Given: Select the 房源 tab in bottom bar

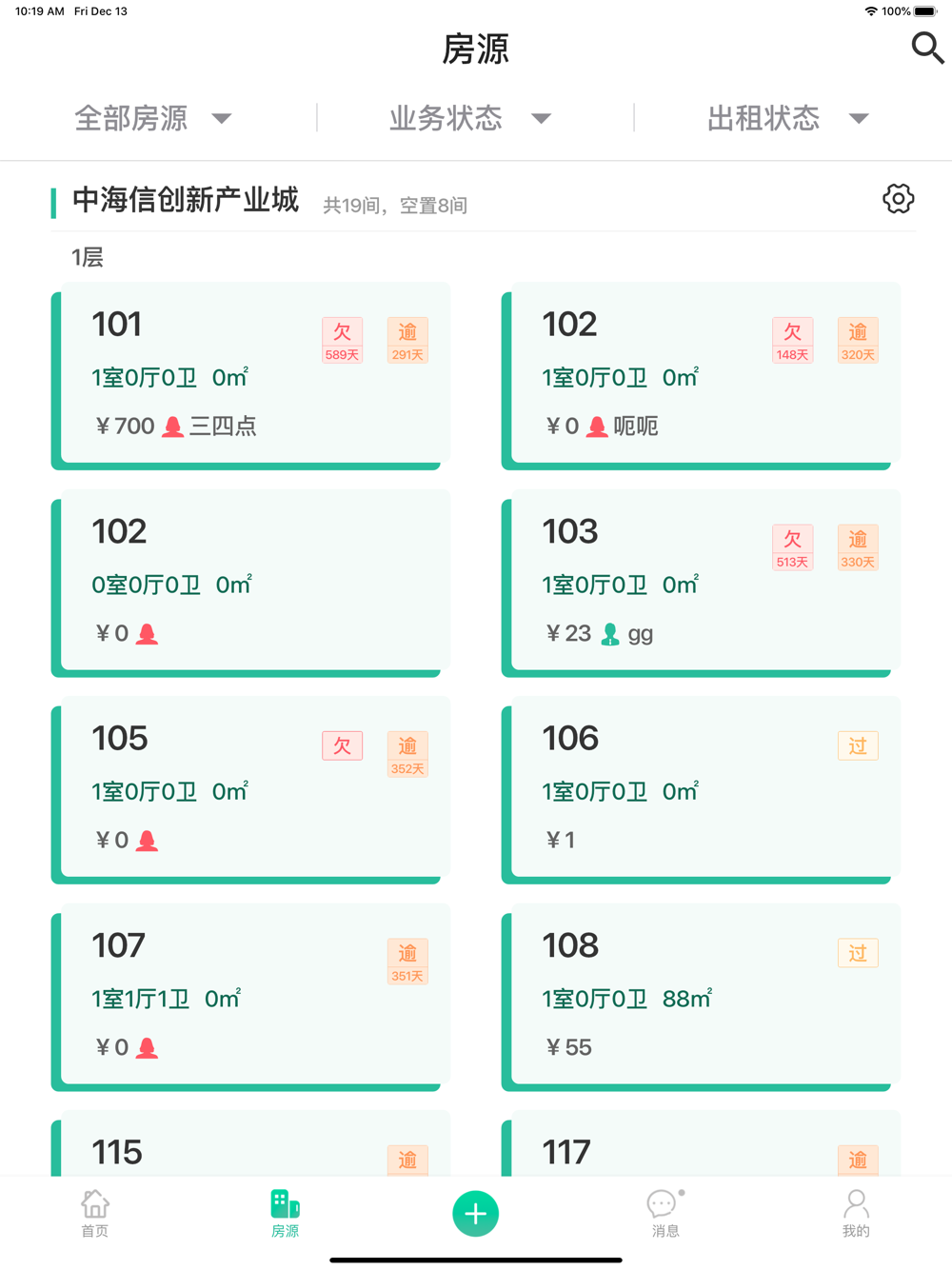Looking at the screenshot, I should (x=285, y=1214).
